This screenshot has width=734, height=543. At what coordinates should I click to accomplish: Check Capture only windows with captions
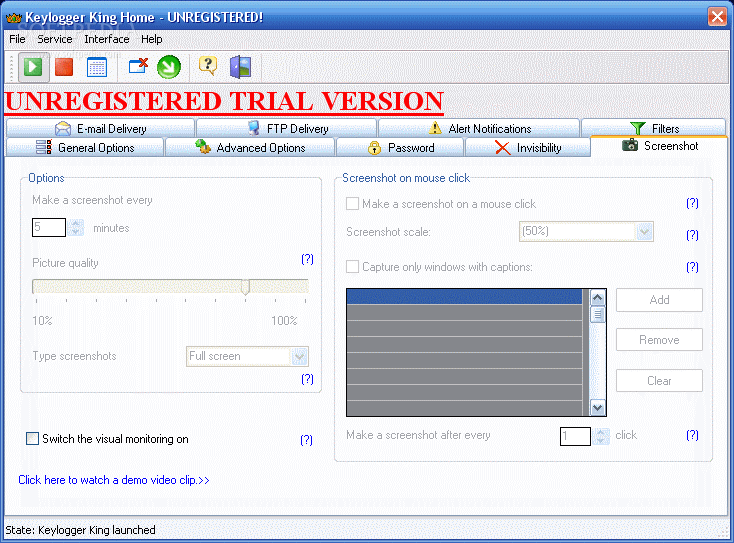tap(352, 266)
